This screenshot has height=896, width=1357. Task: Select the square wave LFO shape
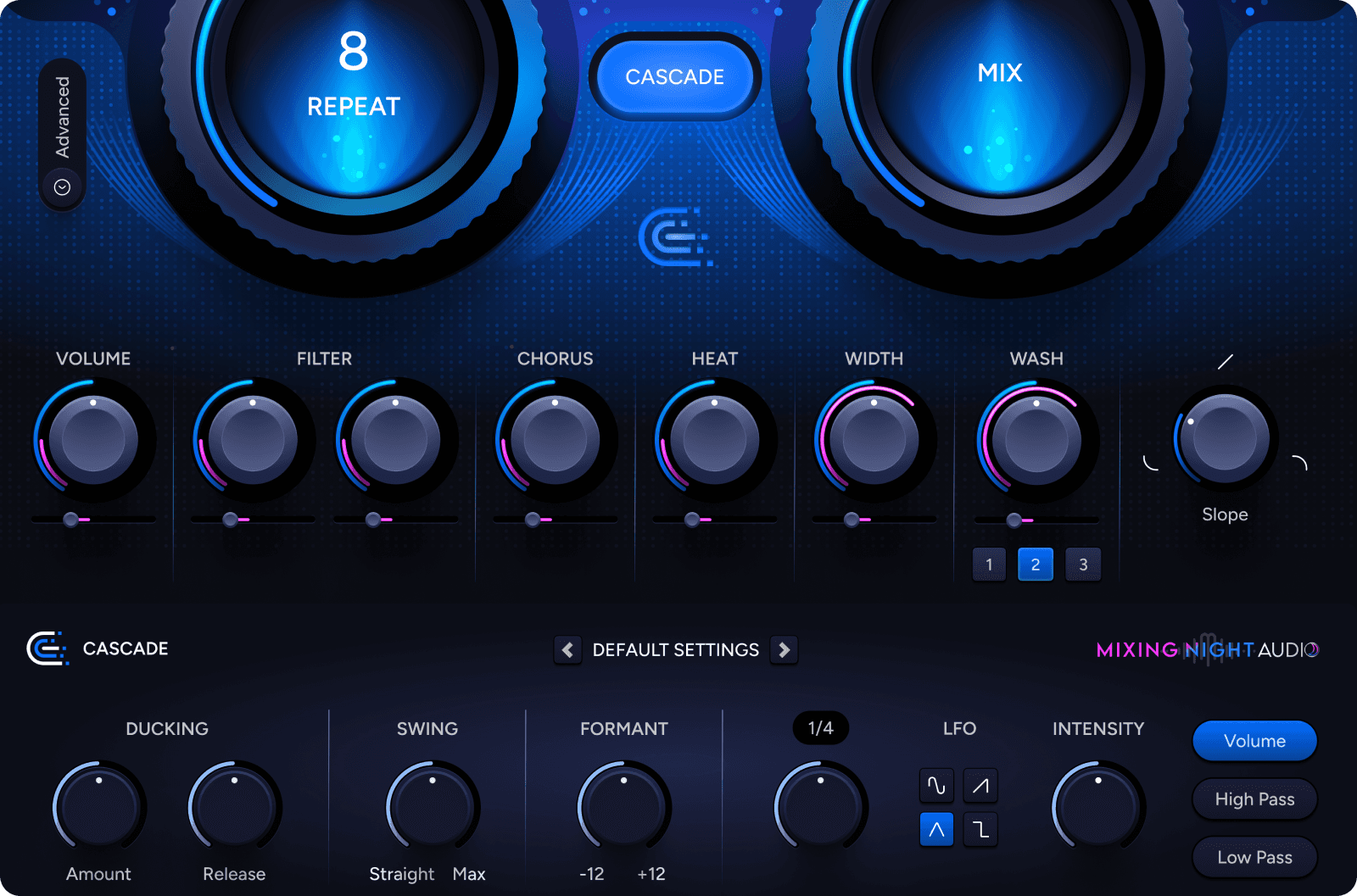point(980,829)
